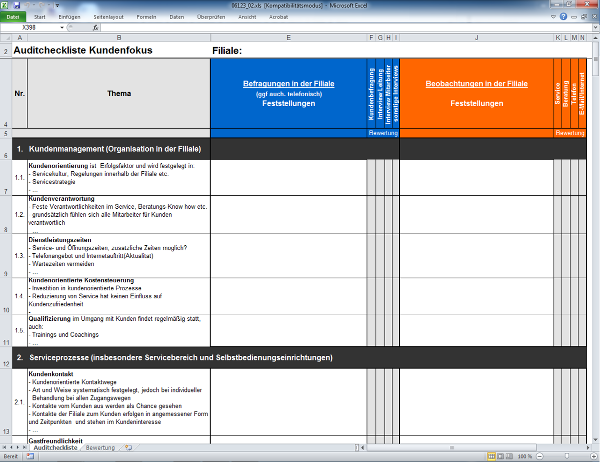Open the Acrobat ribbon tab
This screenshot has height=462, width=600.
278,17
